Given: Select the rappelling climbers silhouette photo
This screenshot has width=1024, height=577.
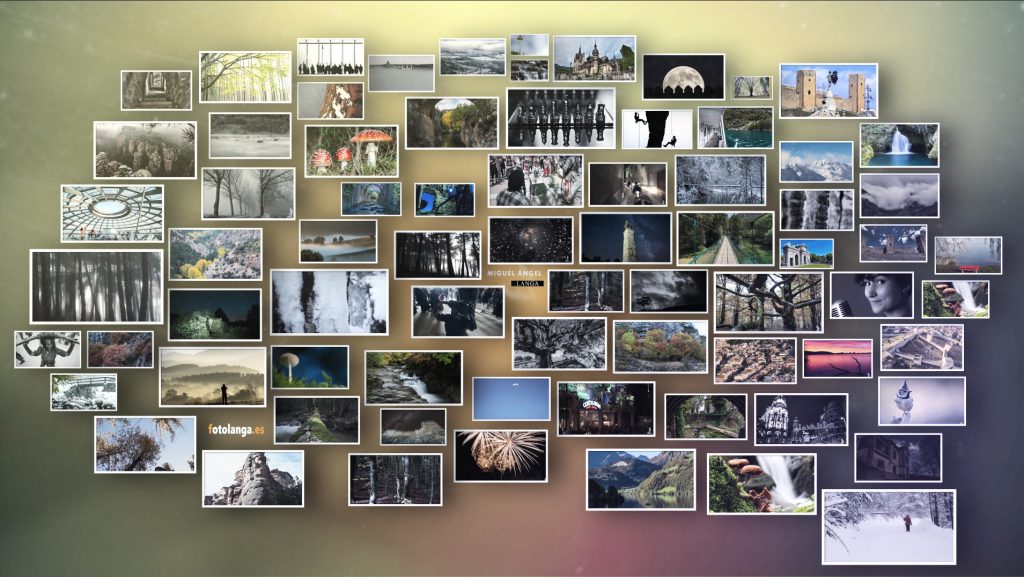Looking at the screenshot, I should (x=656, y=129).
